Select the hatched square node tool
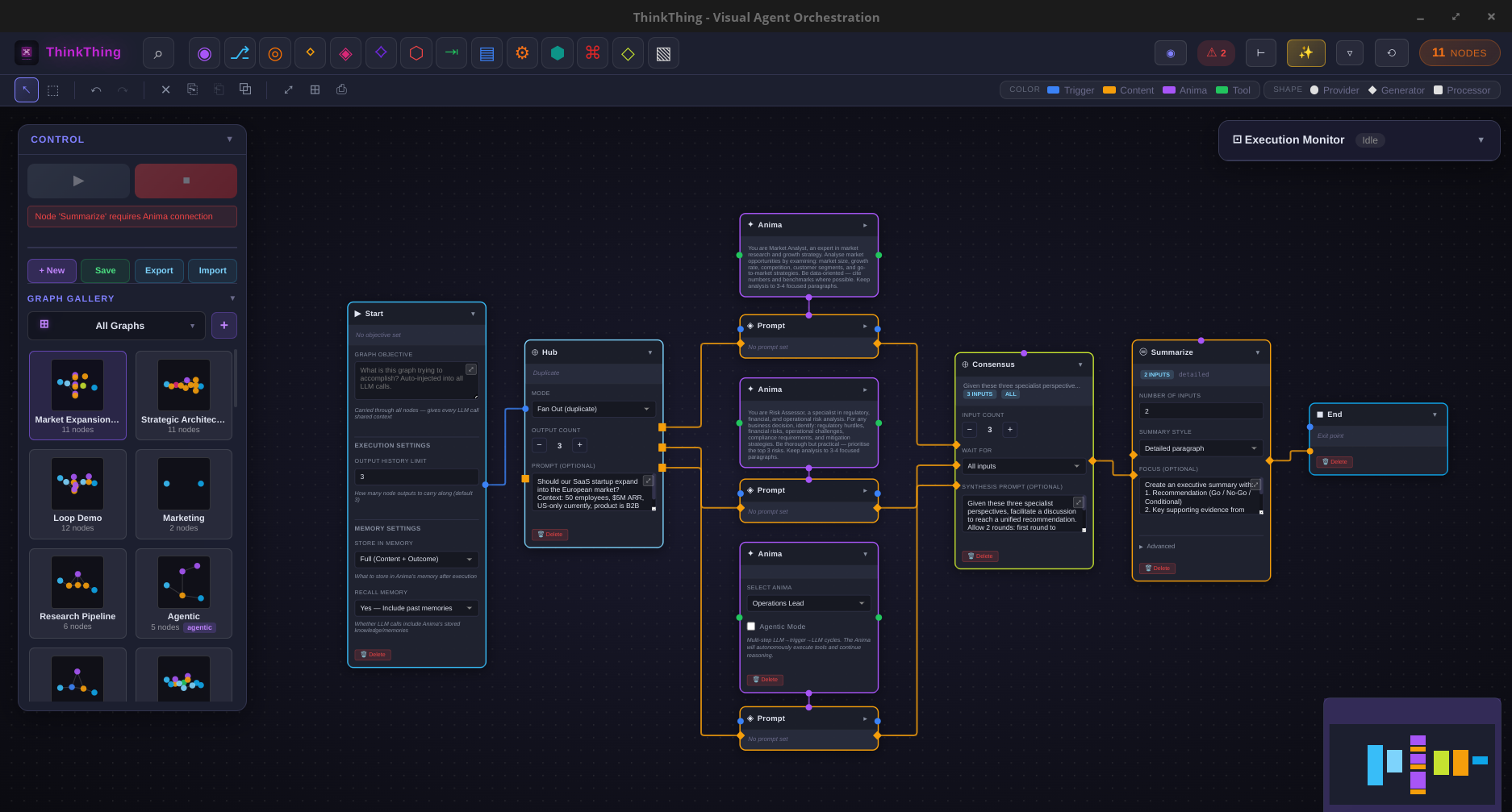The height and width of the screenshot is (812, 1512). click(663, 53)
